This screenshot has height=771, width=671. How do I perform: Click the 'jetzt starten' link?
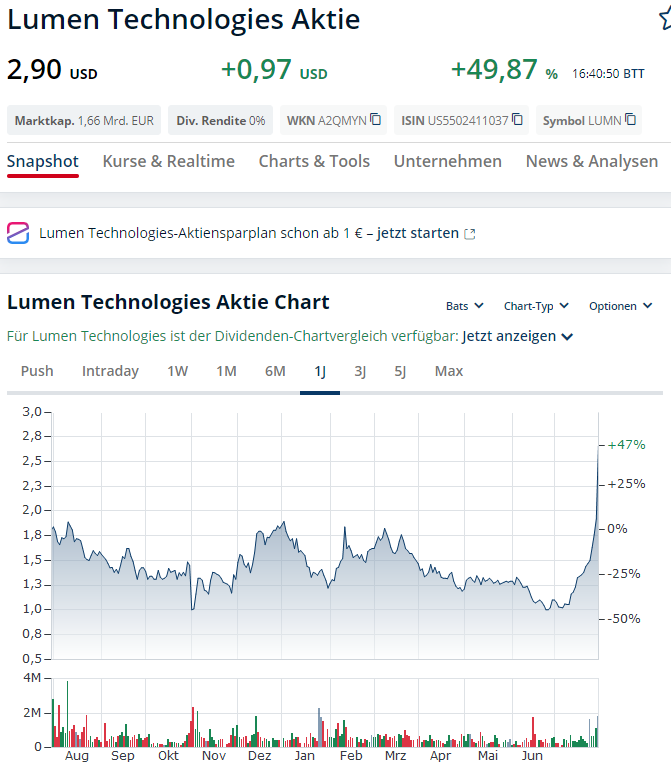417,233
